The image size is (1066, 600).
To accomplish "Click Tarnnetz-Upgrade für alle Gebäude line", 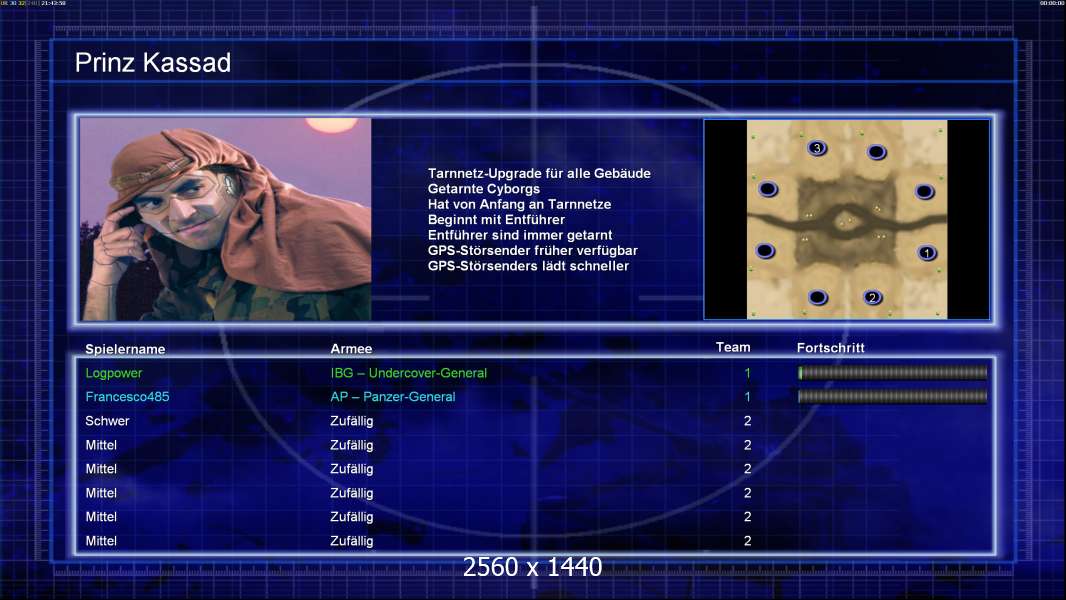I will click(x=539, y=173).
